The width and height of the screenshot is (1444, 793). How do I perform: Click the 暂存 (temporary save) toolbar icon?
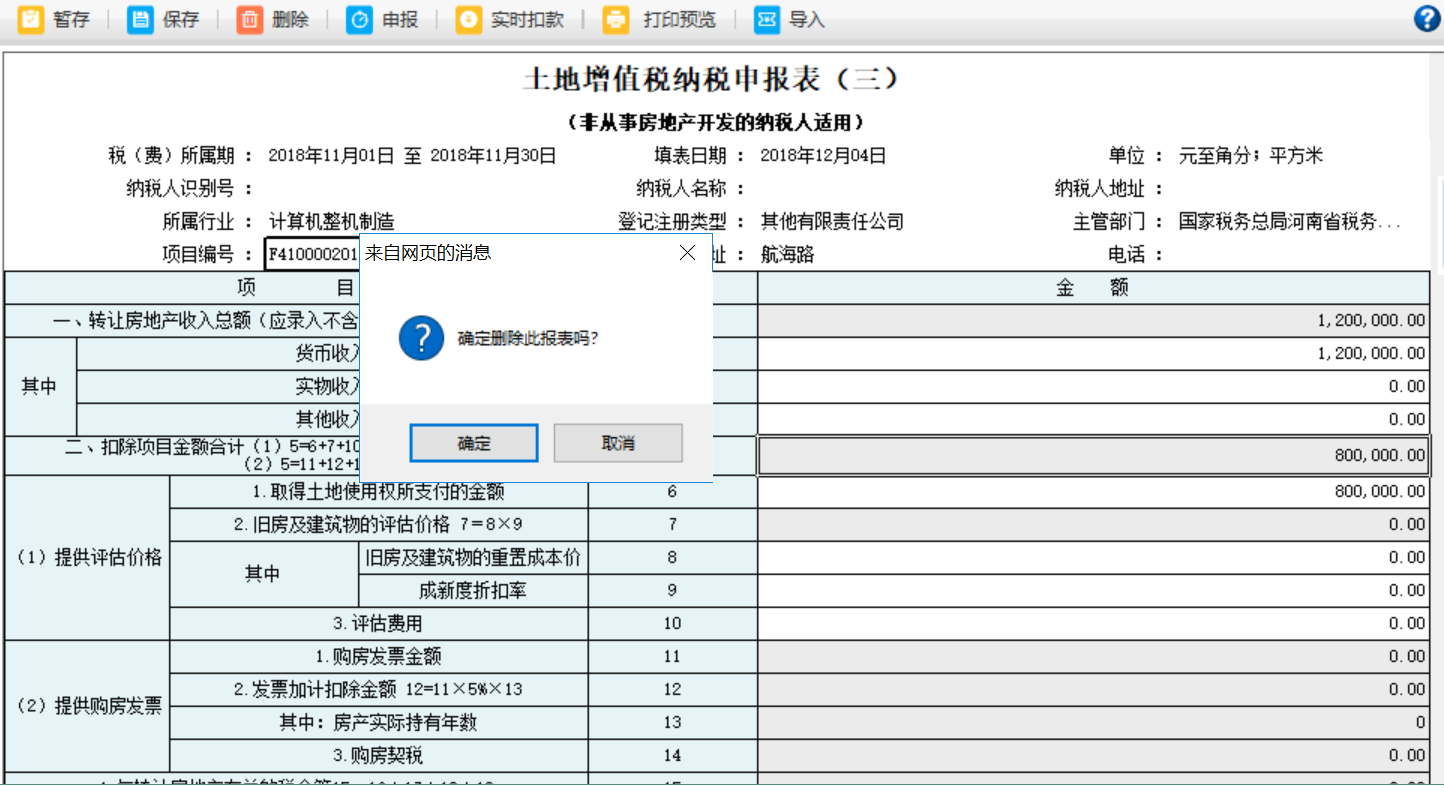point(31,20)
